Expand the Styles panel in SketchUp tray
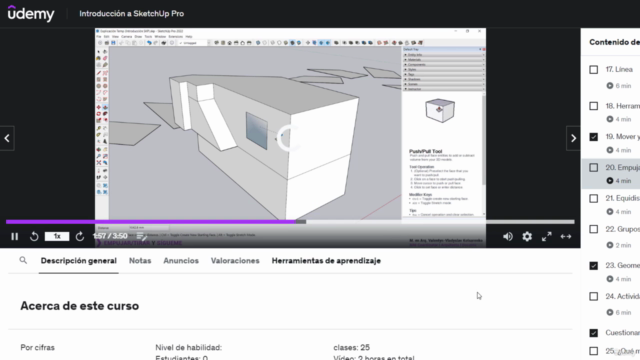The height and width of the screenshot is (360, 640). [x=444, y=69]
